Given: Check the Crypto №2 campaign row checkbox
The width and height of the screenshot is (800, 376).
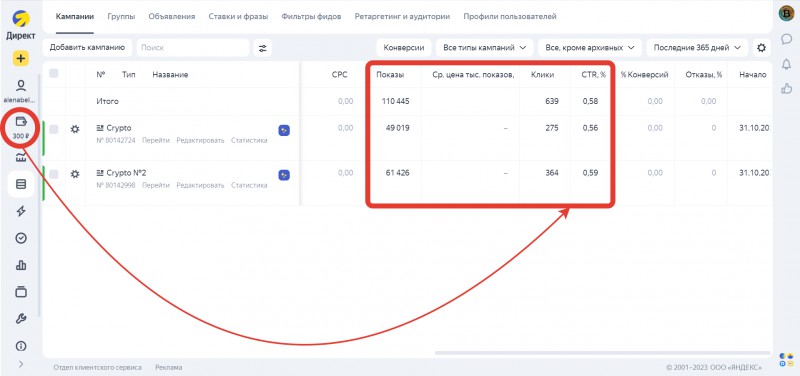Looking at the screenshot, I should pos(54,174).
